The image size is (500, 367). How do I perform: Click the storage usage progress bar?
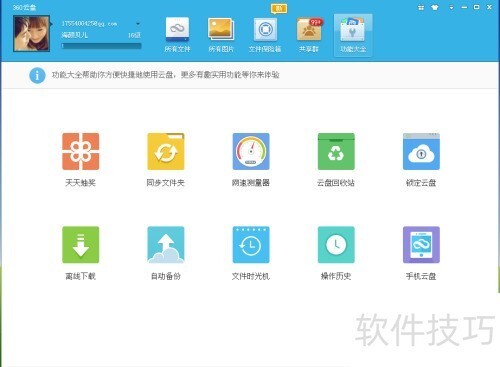(101, 46)
